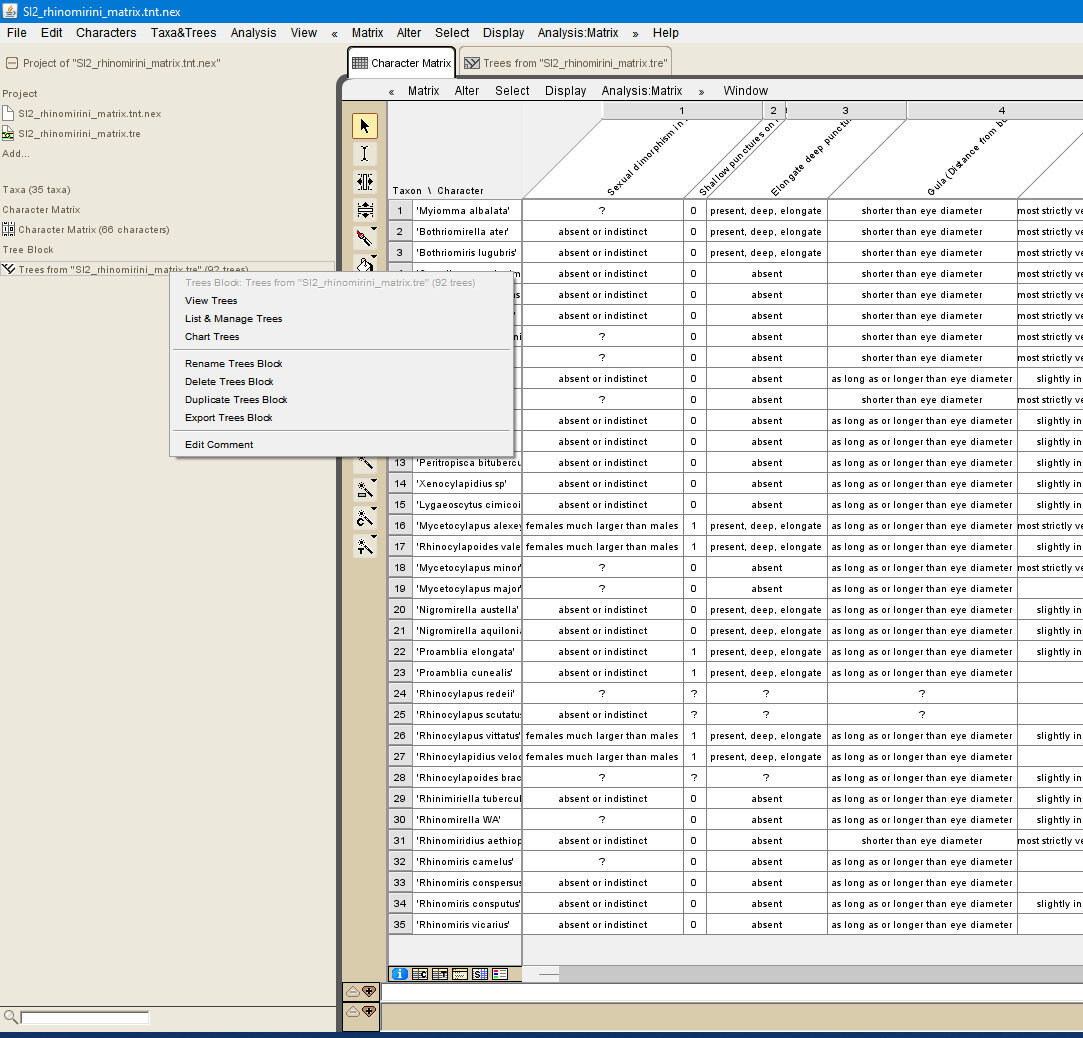Select the paintbrush cell coloring tool
Viewport: 1083px width, 1038px height.
coord(363,238)
